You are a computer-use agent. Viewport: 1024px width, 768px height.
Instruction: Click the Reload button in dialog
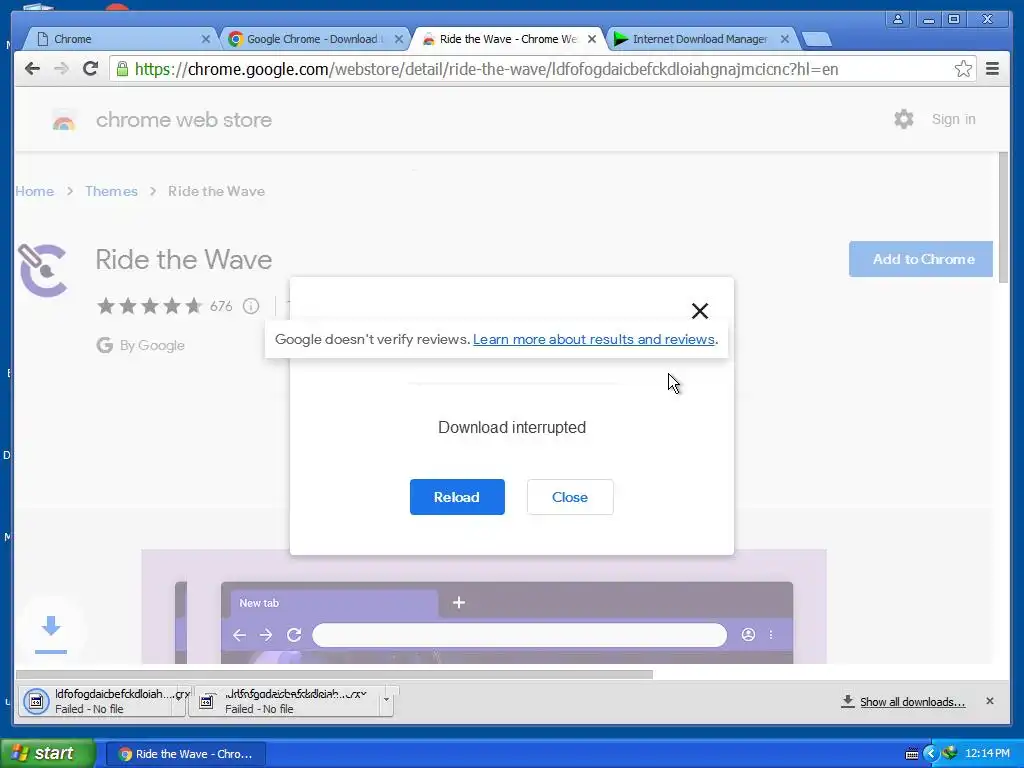point(457,497)
